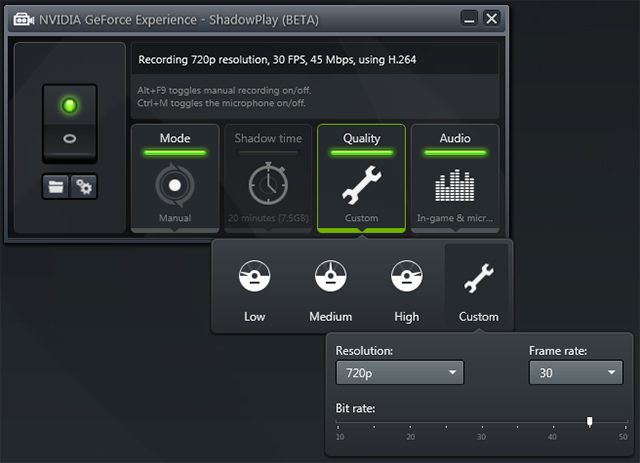Image resolution: width=640 pixels, height=463 pixels.
Task: Open ShadowPlay settings gears icon
Action: 83,186
